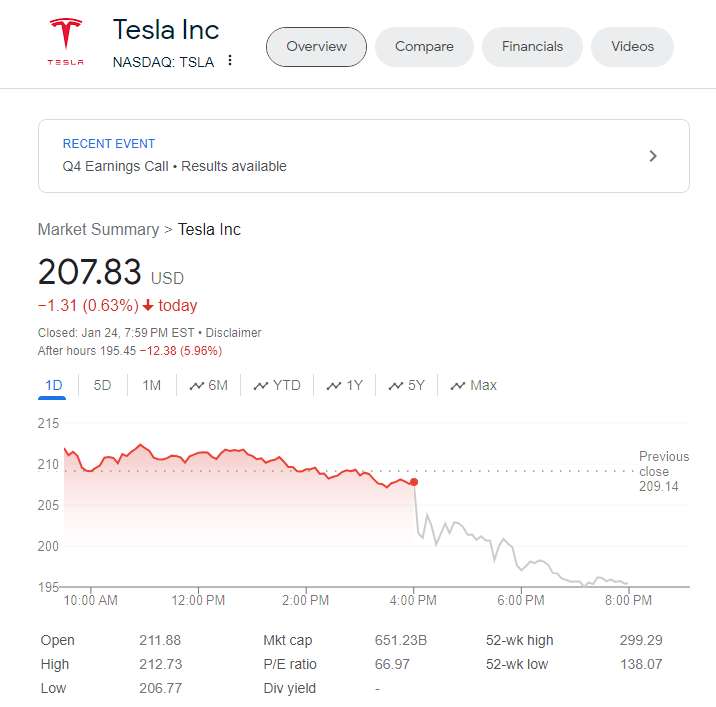This screenshot has width=716, height=707.
Task: Choose the 5D chart range
Action: coord(102,385)
